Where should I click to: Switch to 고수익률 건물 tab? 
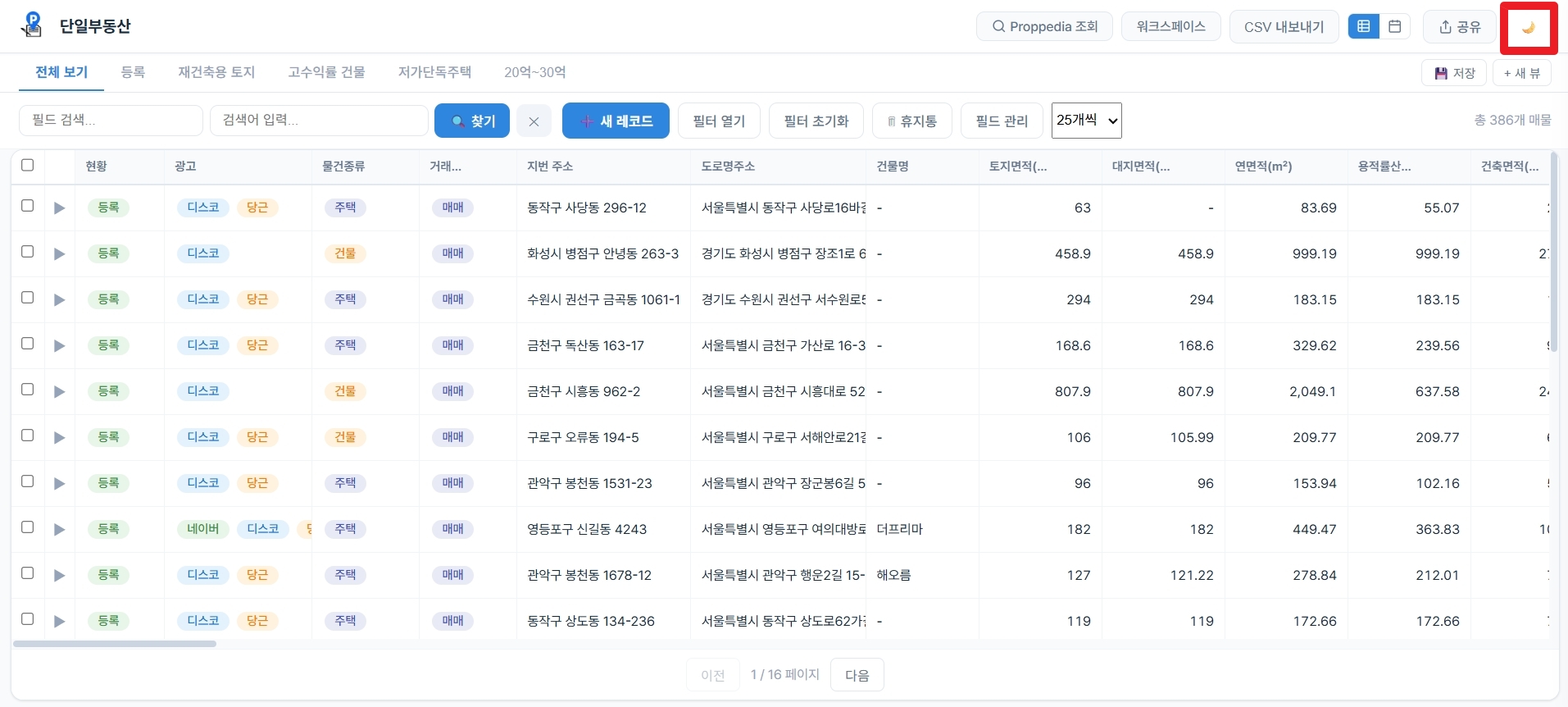pyautogui.click(x=326, y=72)
